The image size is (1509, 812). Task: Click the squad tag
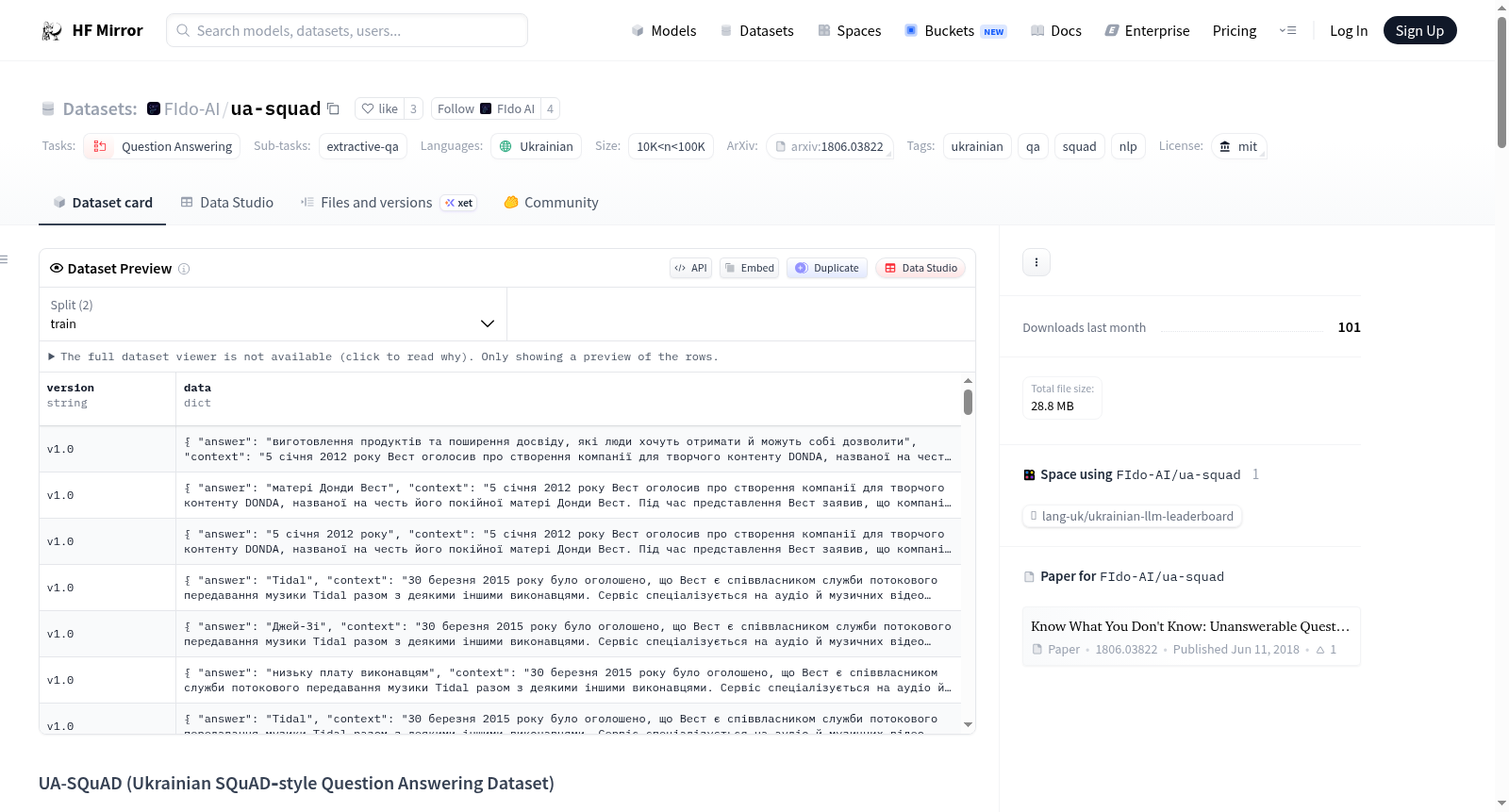pos(1079,146)
